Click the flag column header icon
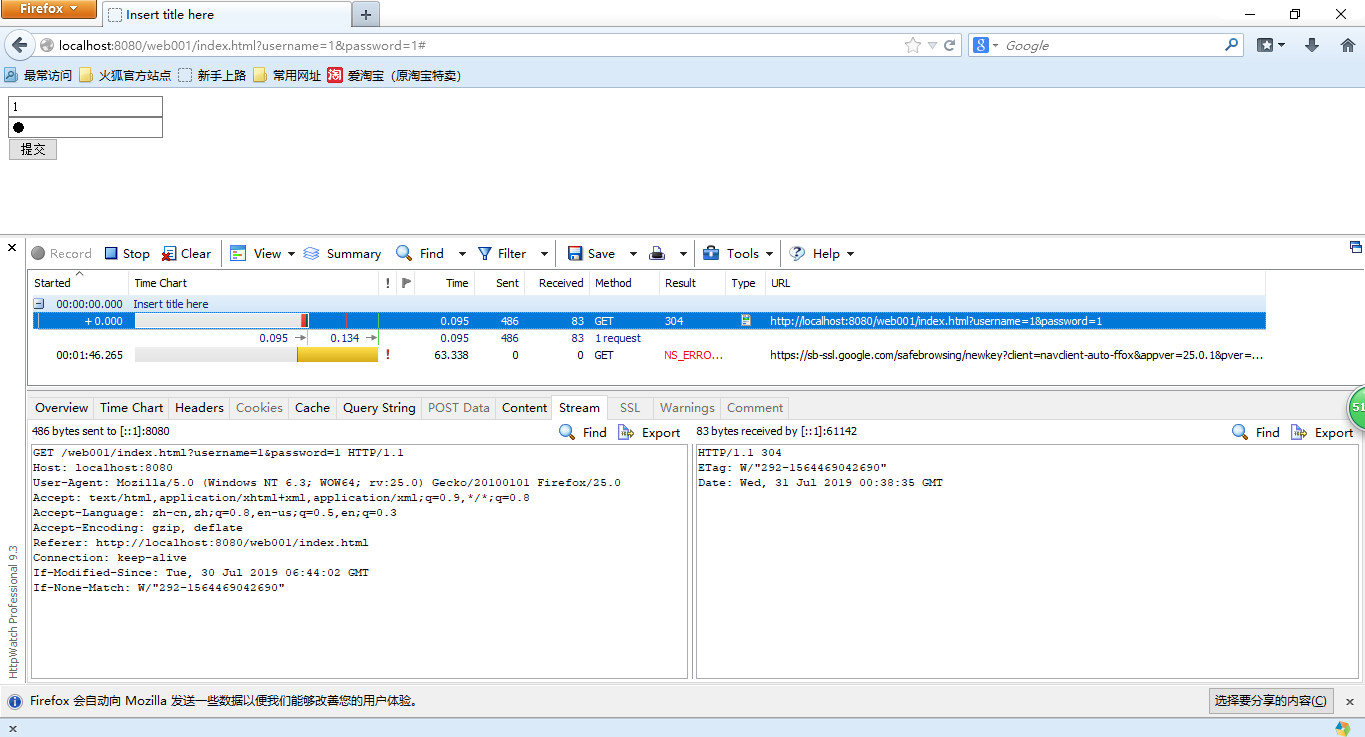This screenshot has width=1365, height=737. point(406,283)
